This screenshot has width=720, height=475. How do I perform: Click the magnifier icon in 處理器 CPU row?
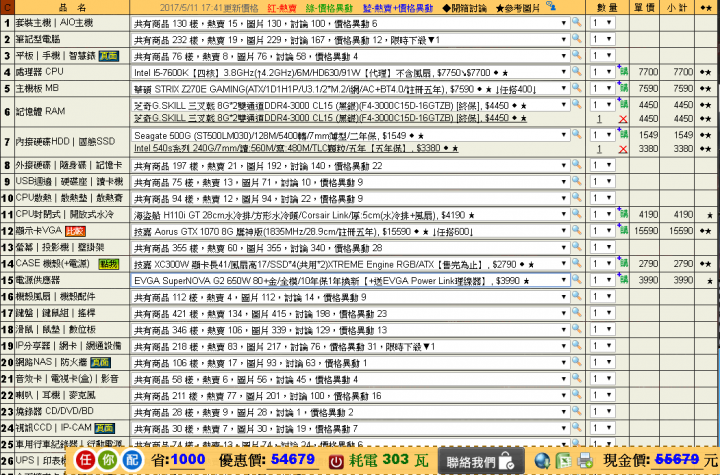click(577, 71)
